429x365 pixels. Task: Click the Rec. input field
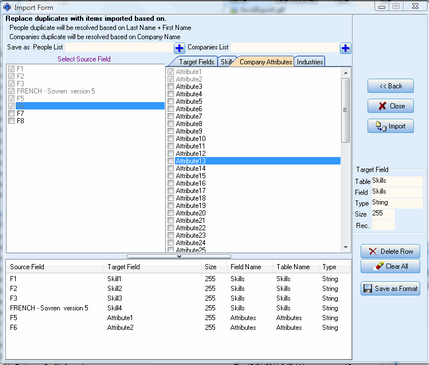383,225
